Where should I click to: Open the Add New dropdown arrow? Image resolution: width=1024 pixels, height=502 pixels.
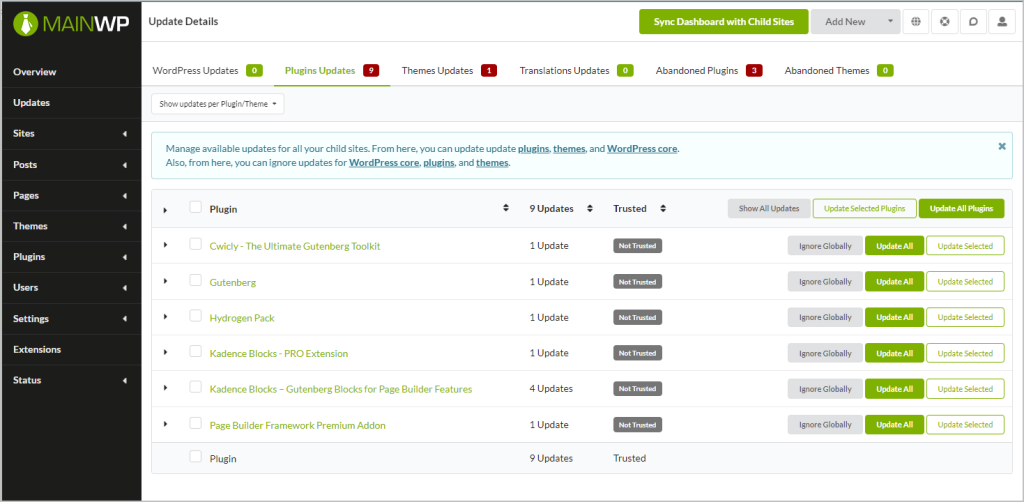tap(890, 22)
